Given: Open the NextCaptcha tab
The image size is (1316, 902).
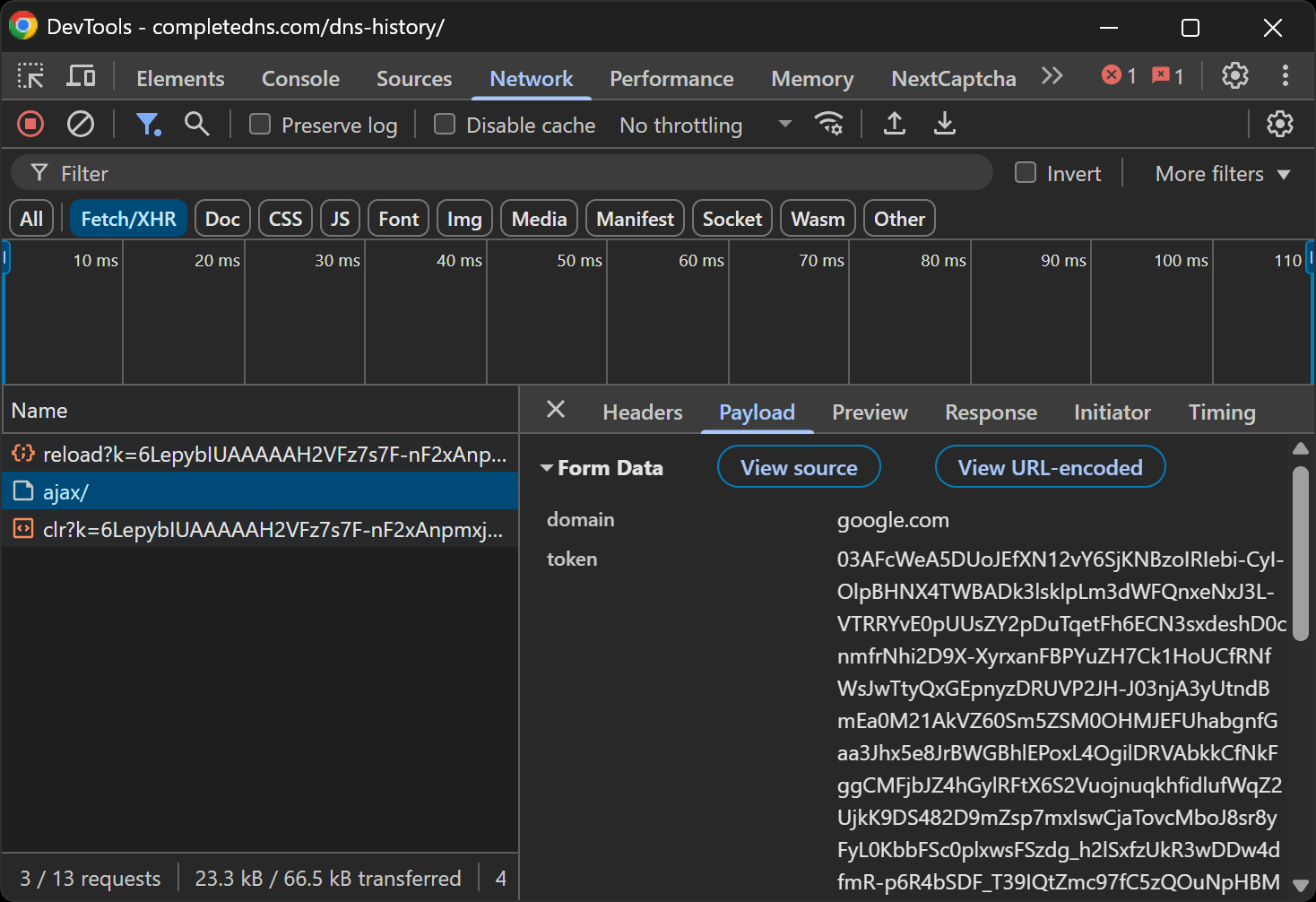Looking at the screenshot, I should 954,79.
